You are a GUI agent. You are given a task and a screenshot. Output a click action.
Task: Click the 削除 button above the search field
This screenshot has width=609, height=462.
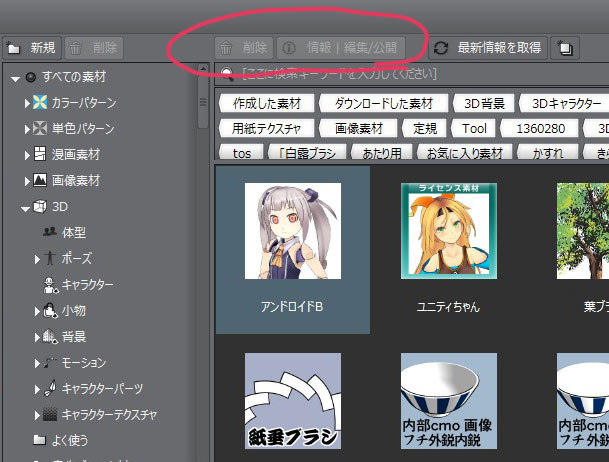click(244, 48)
